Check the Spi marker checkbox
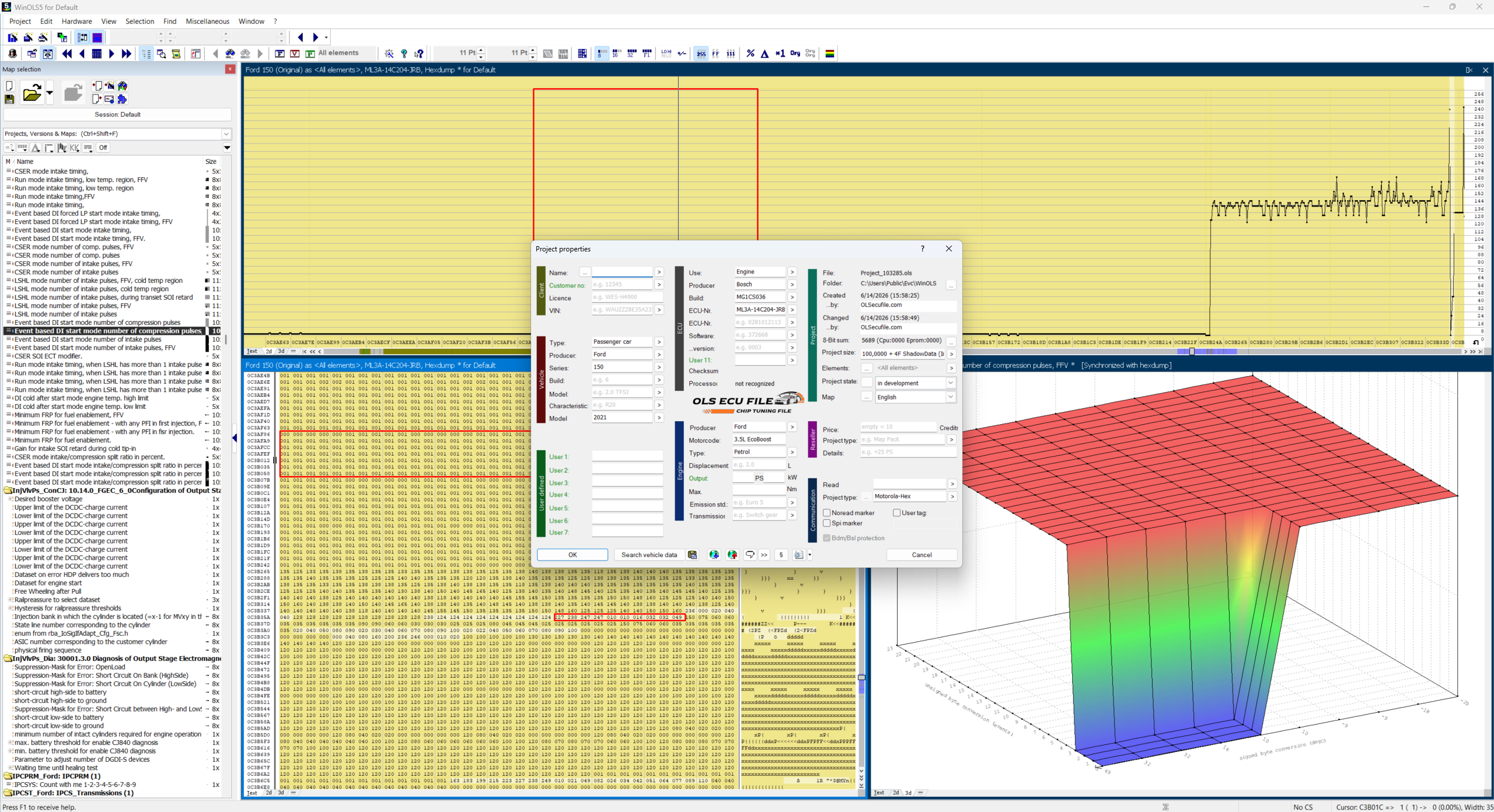This screenshot has height=812, width=1494. coord(827,523)
